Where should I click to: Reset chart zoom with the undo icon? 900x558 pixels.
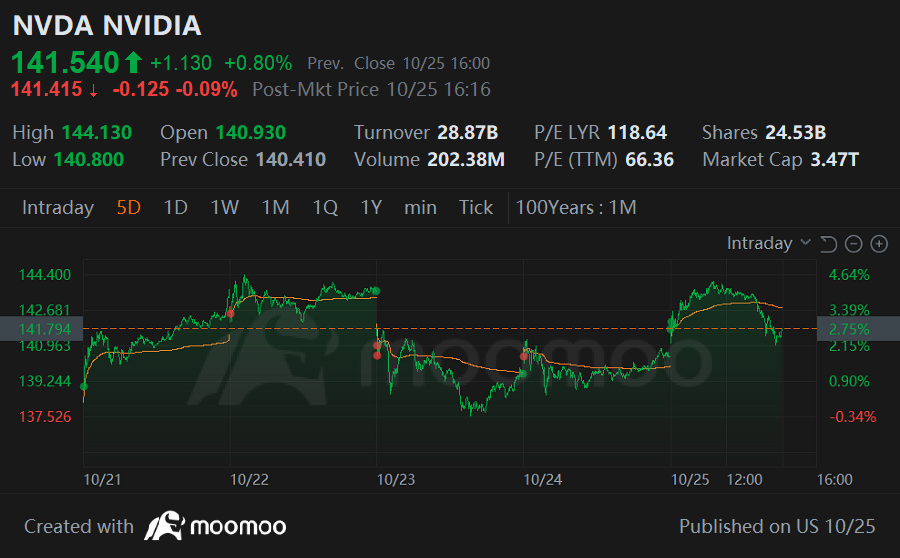[x=828, y=244]
